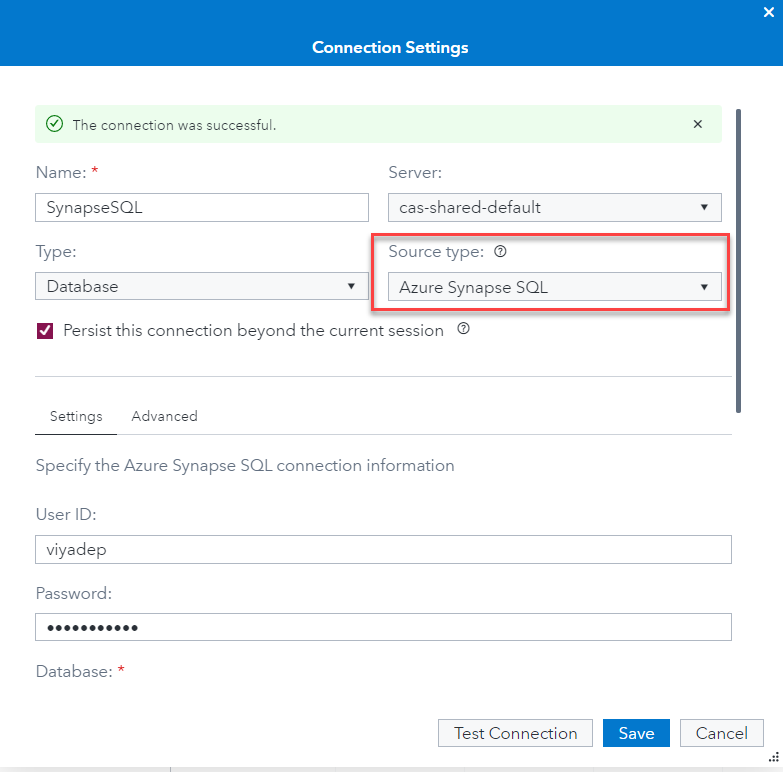Click the dialog resize grip corner
Screen dimensions: 783x772
[x=773, y=761]
